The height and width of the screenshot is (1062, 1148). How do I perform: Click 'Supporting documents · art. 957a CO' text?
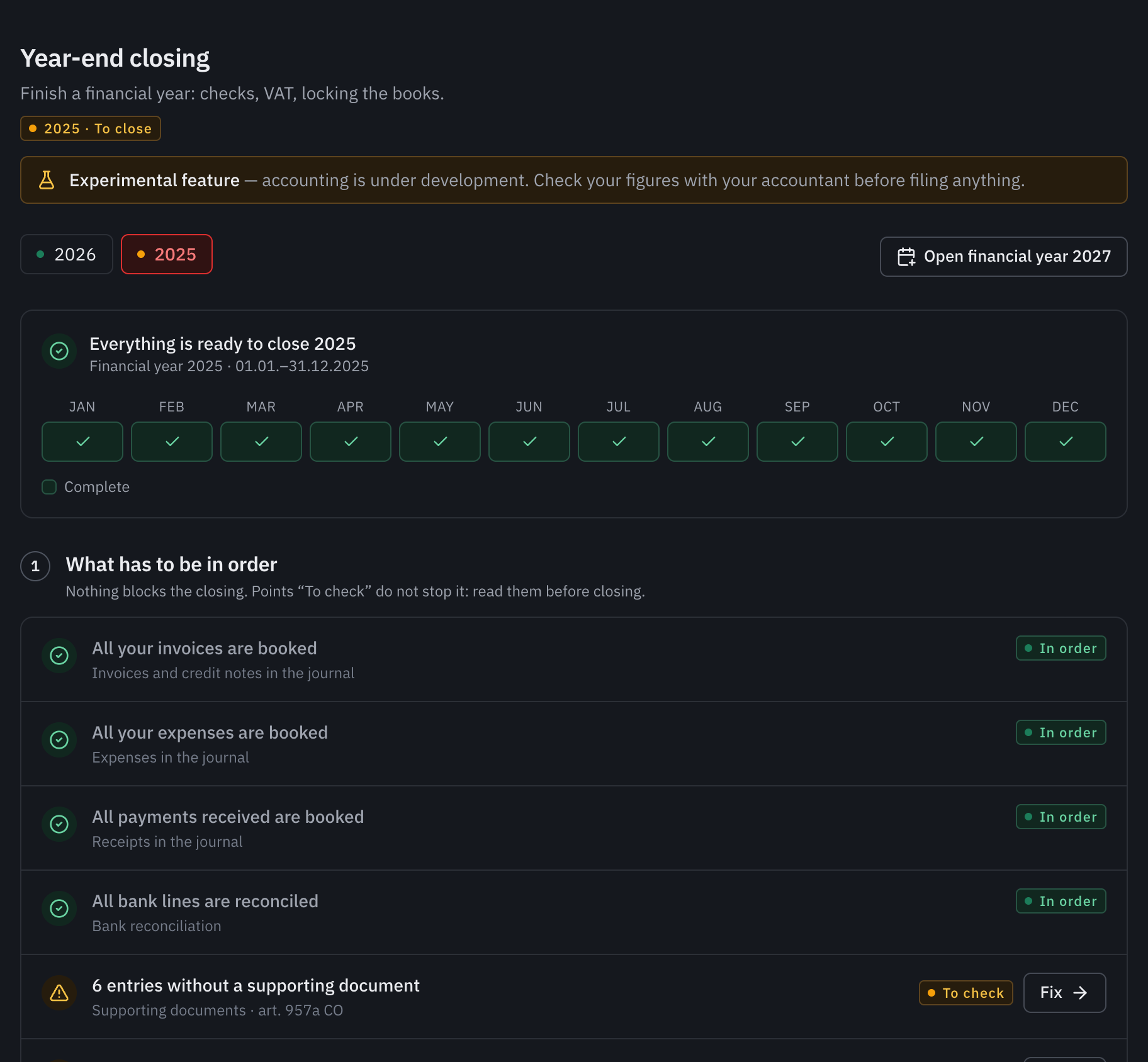coord(218,1010)
